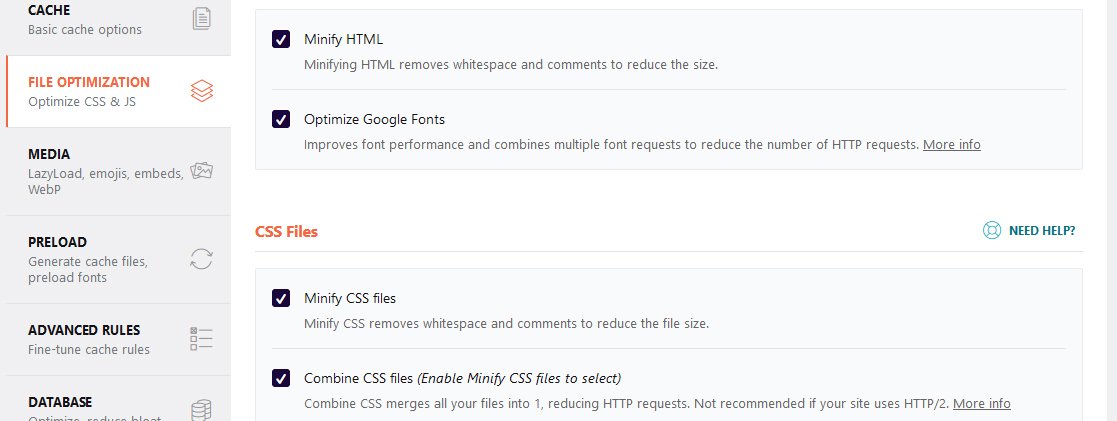Click the Media image icon in sidebar

point(202,171)
